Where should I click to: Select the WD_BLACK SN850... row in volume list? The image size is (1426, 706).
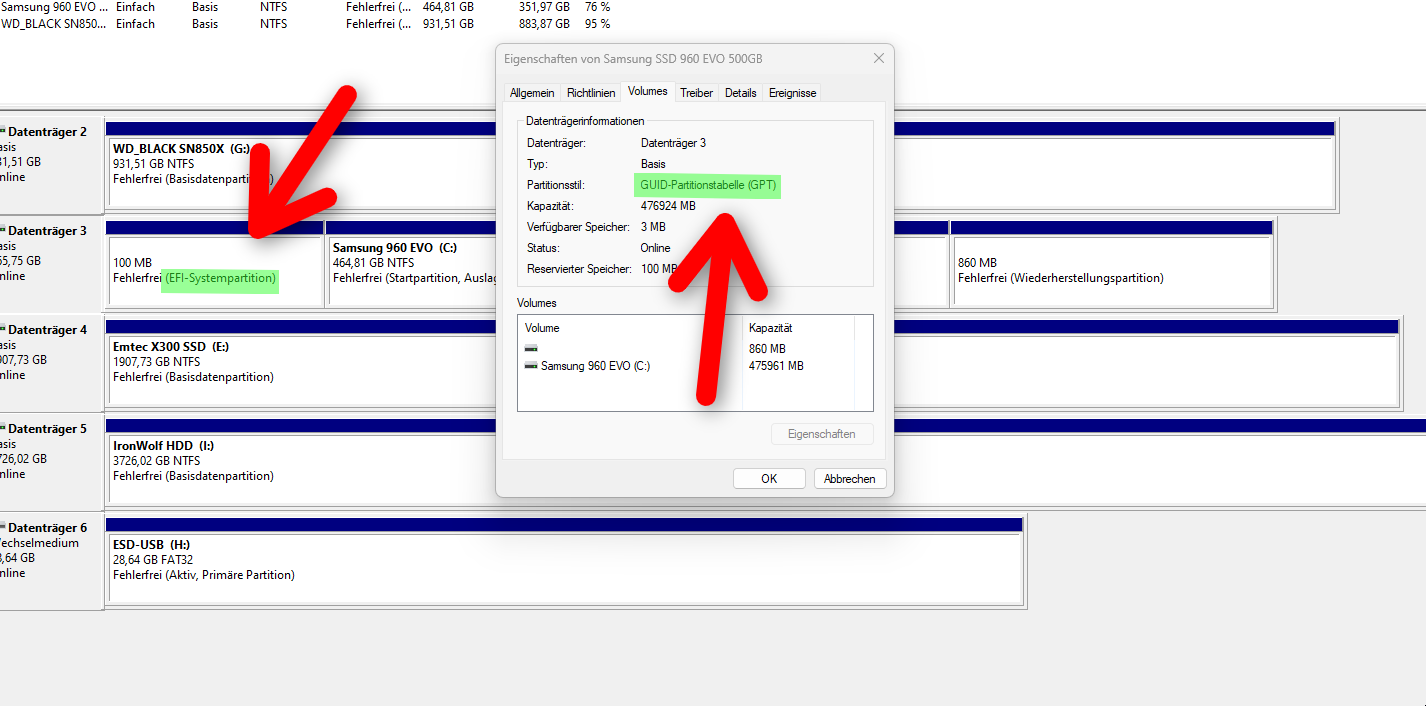click(305, 24)
